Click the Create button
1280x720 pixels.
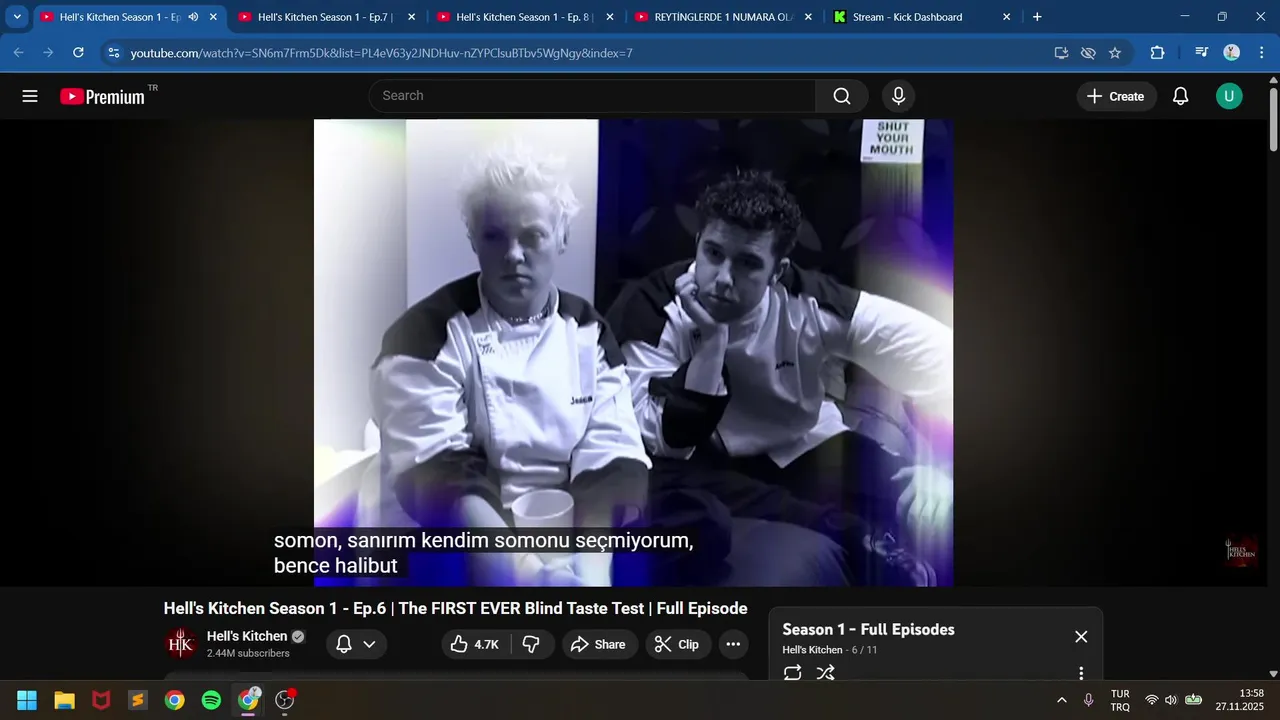[1116, 96]
